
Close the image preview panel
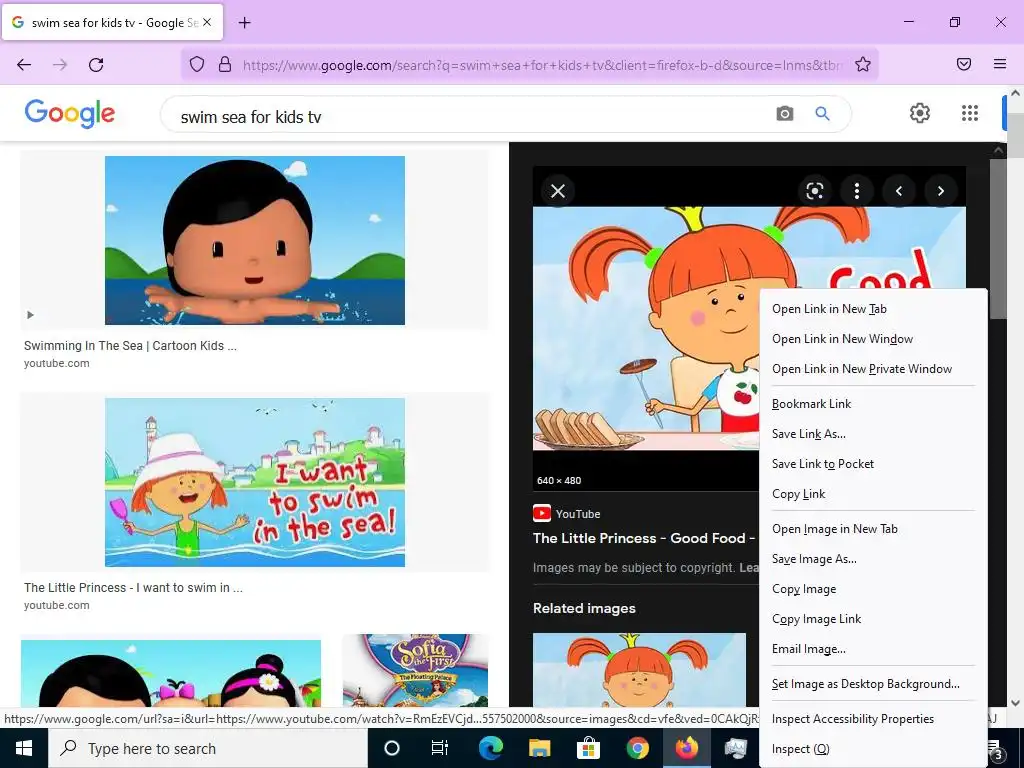tap(558, 191)
